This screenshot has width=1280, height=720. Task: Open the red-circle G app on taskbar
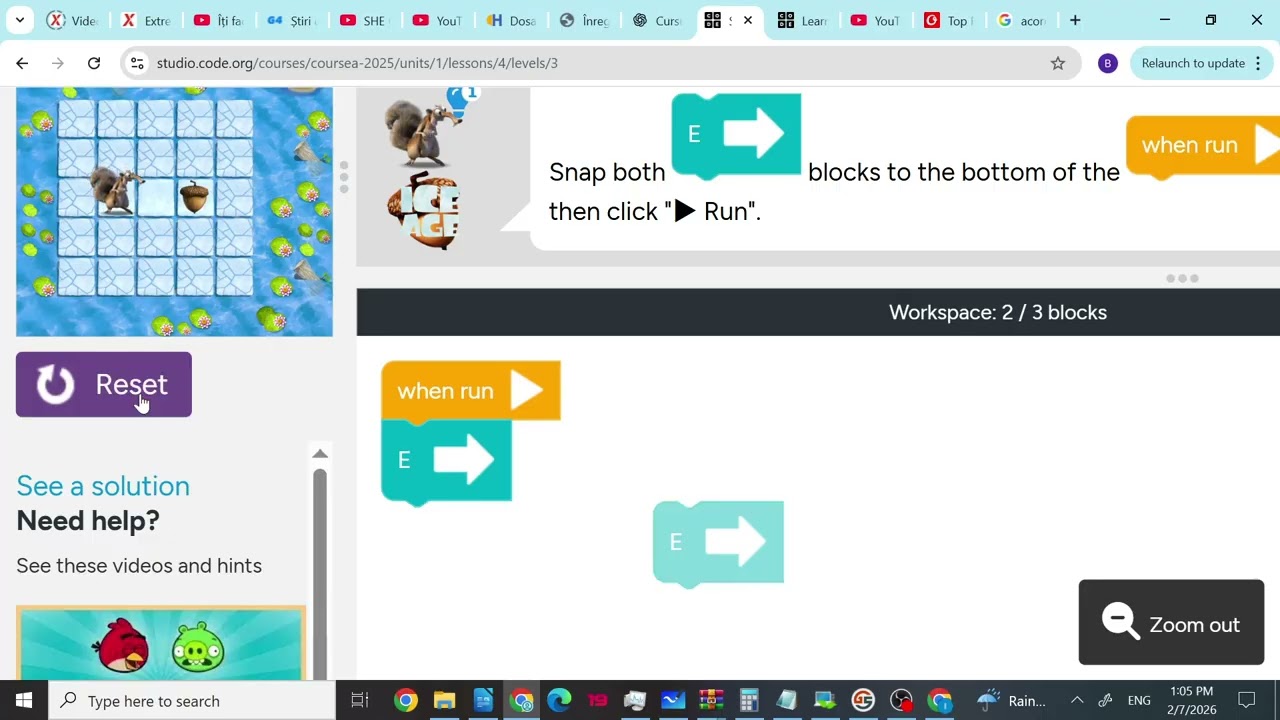[863, 700]
